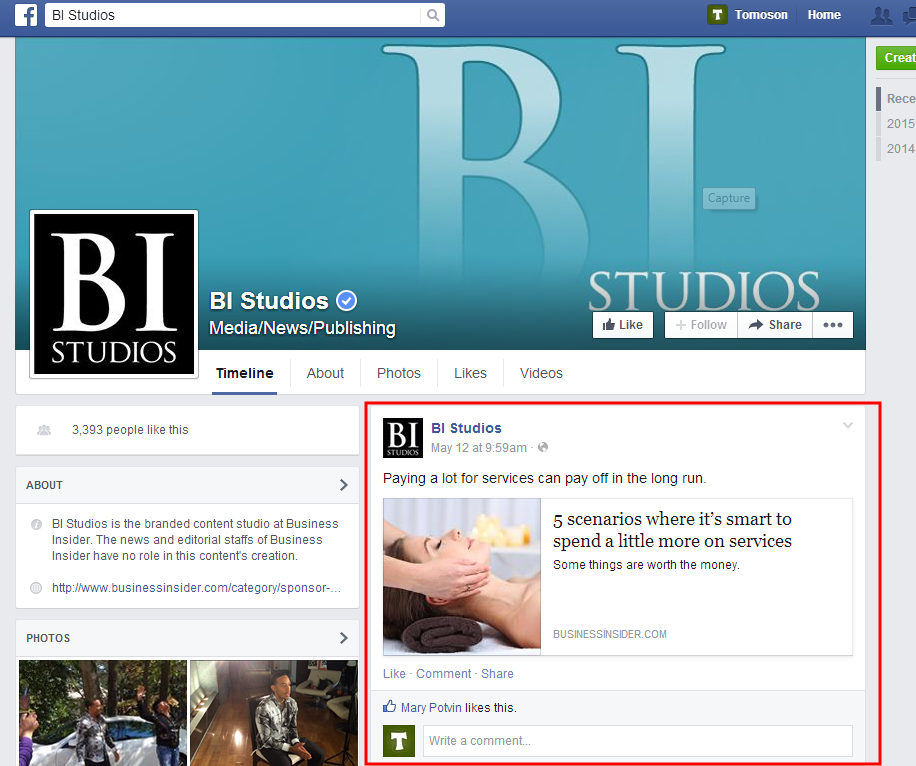Image resolution: width=916 pixels, height=766 pixels.
Task: Click the BUSINESSINSIDER.COM source label
Action: coord(610,635)
